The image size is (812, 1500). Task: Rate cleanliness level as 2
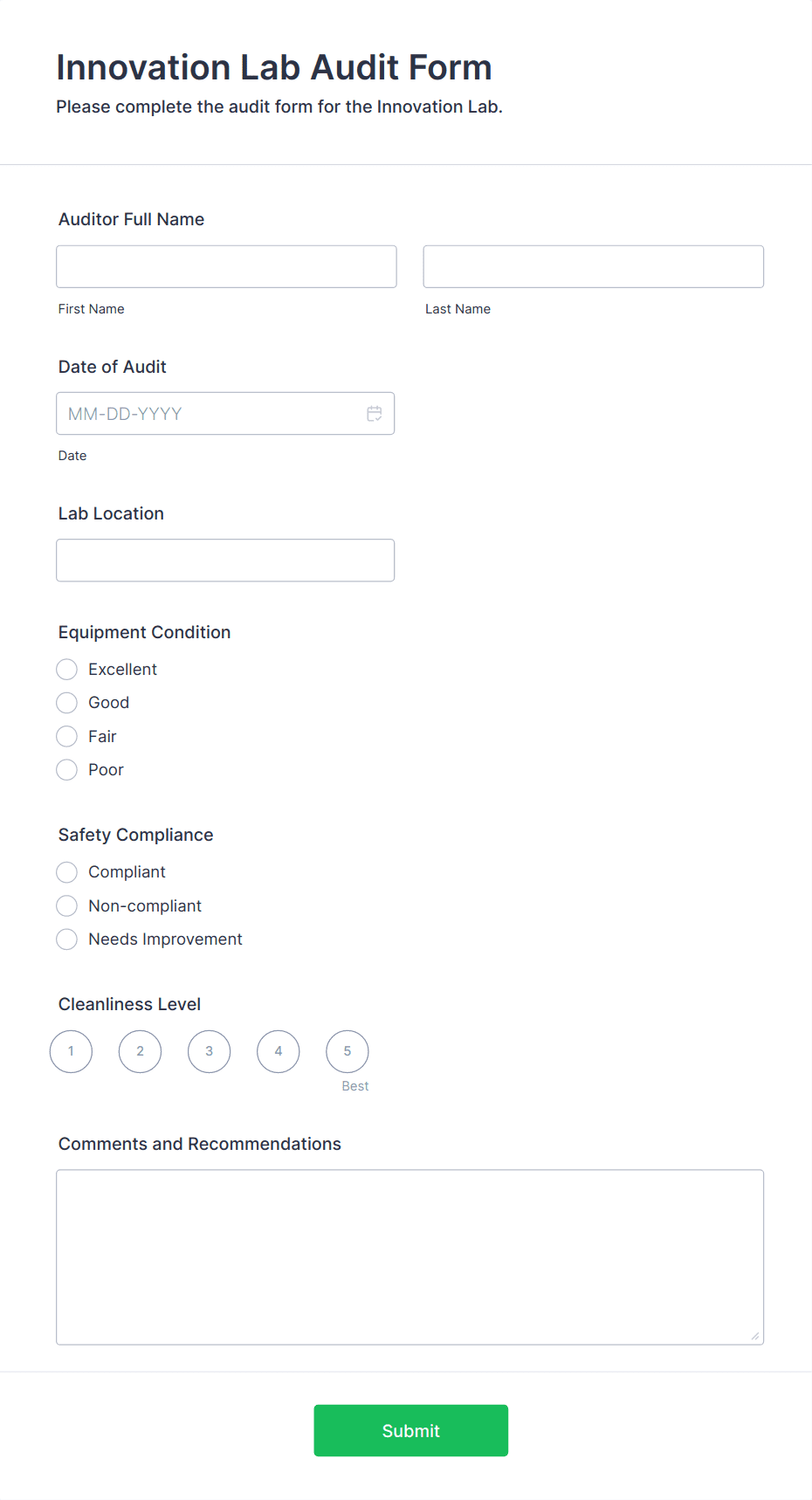(140, 1051)
